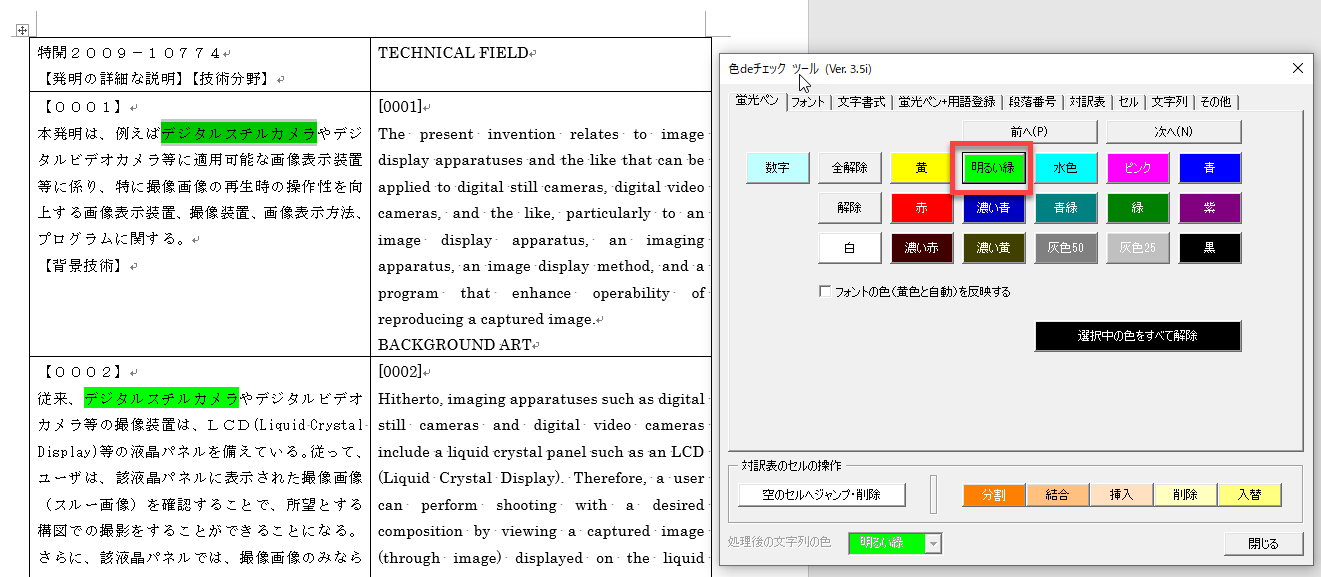Enable フォントの色を反映する checkbox
This screenshot has height=577, width=1321.
coord(825,292)
